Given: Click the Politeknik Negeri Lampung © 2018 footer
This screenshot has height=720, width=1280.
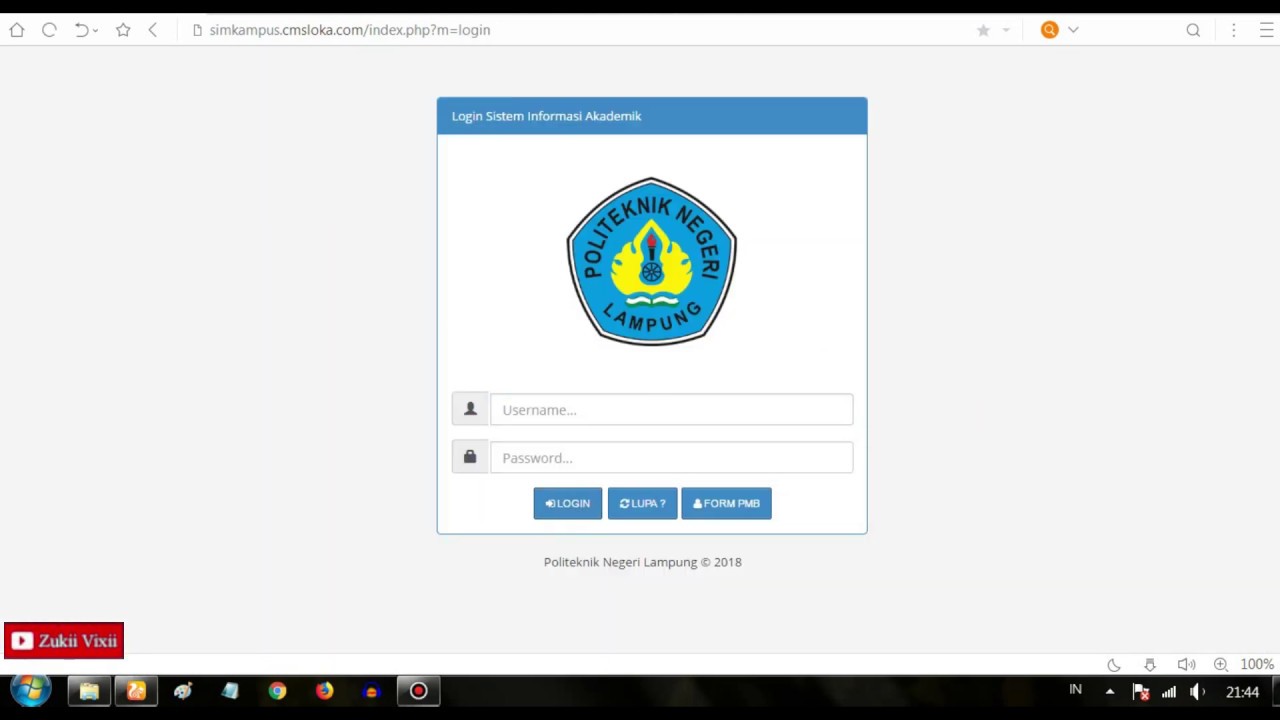Looking at the screenshot, I should coord(643,562).
